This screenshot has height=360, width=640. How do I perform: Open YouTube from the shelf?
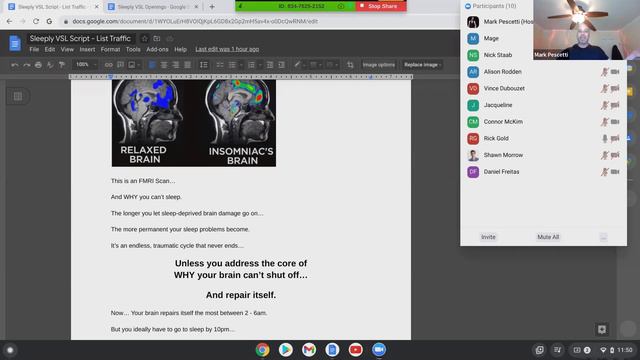pos(356,350)
